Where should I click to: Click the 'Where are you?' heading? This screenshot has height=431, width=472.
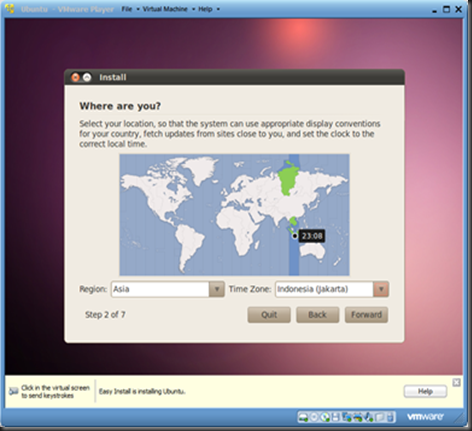(x=120, y=106)
